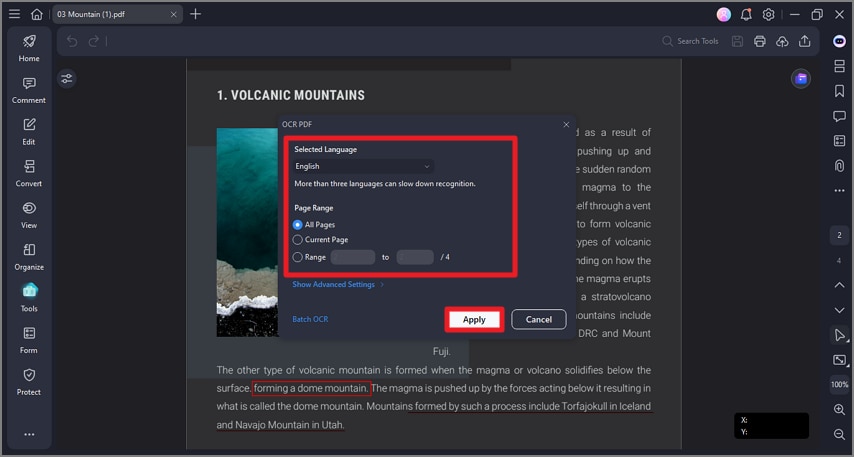Open Comment tools in sidebar
The width and height of the screenshot is (854, 457).
(x=29, y=90)
